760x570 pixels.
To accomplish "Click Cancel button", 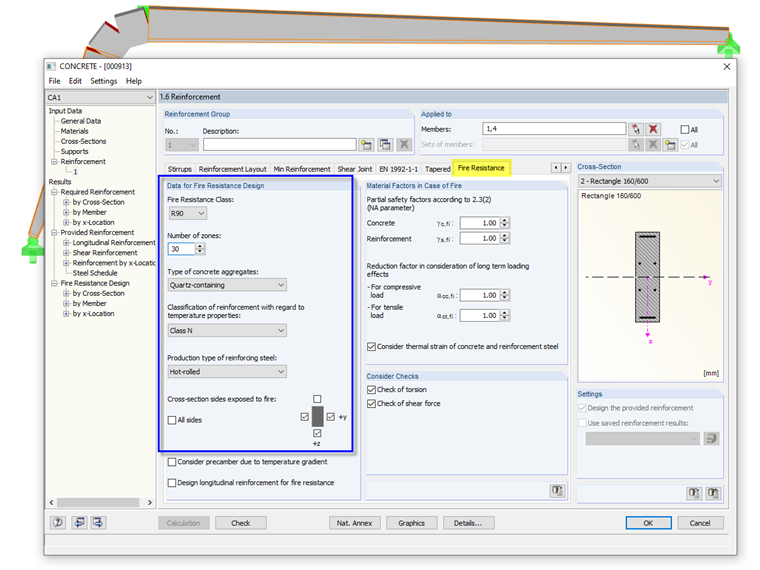I will pyautogui.click(x=700, y=523).
